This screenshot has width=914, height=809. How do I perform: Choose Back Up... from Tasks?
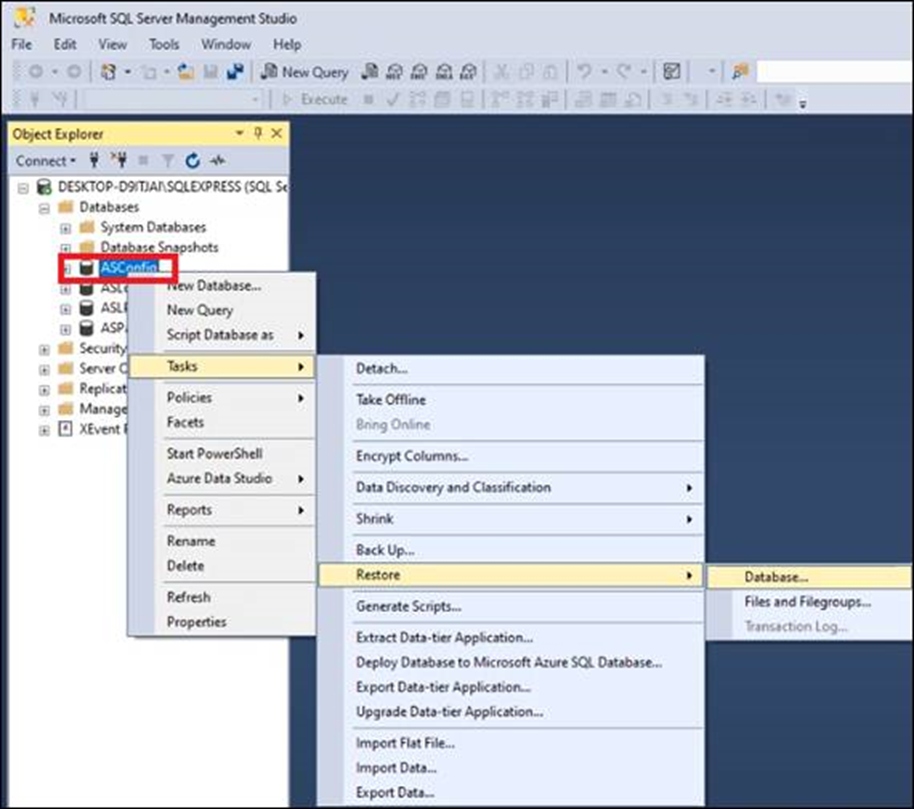(511, 550)
